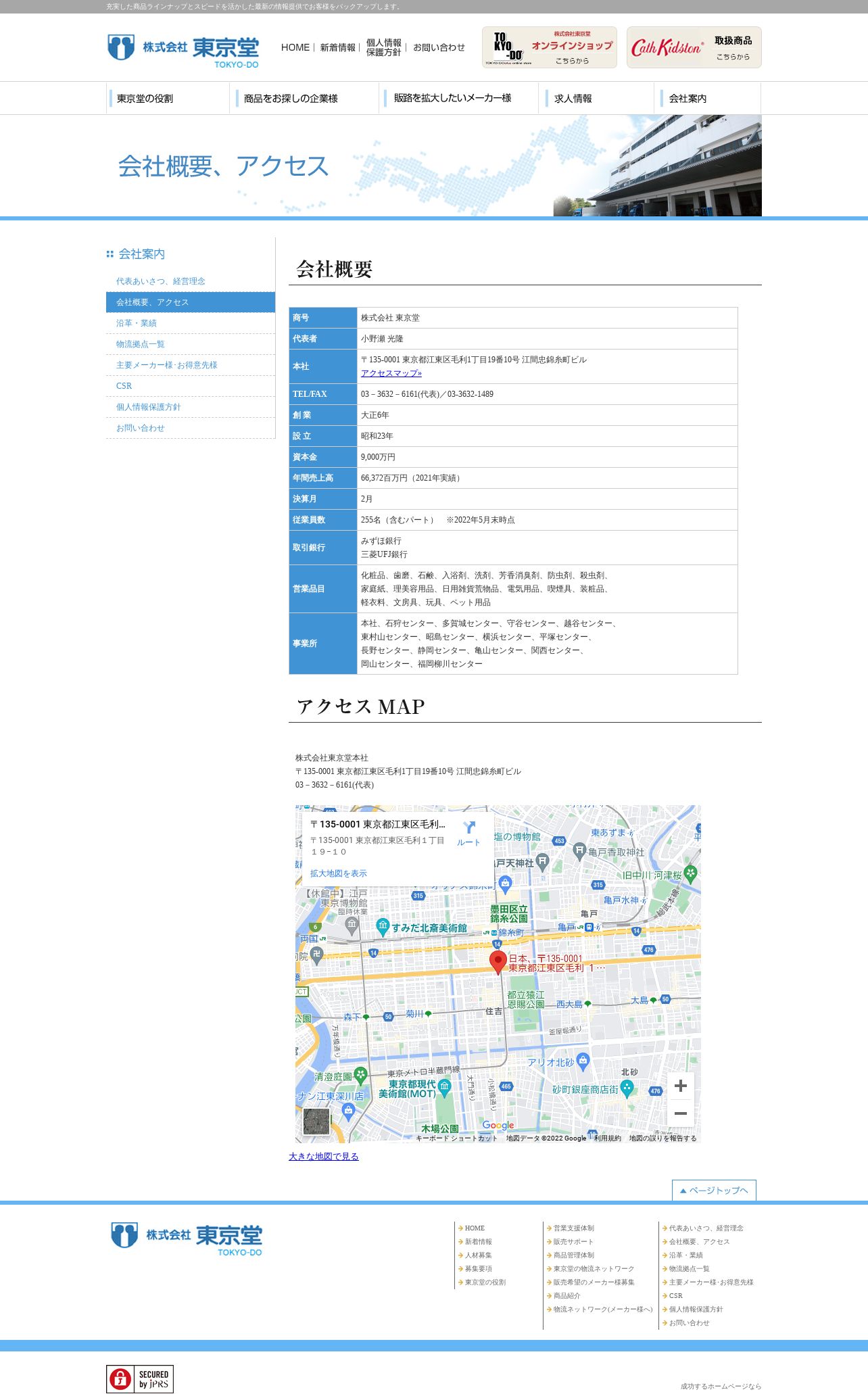
Task: Click the アリオ北砂 shopping marker icon
Action: point(583,1061)
